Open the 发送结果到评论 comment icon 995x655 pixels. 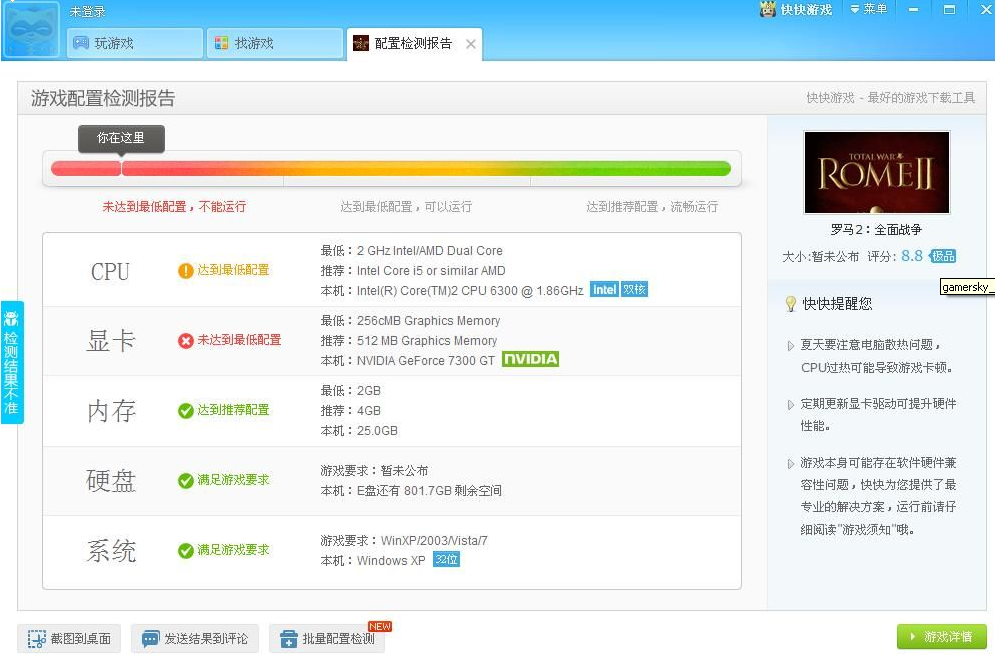click(x=150, y=637)
